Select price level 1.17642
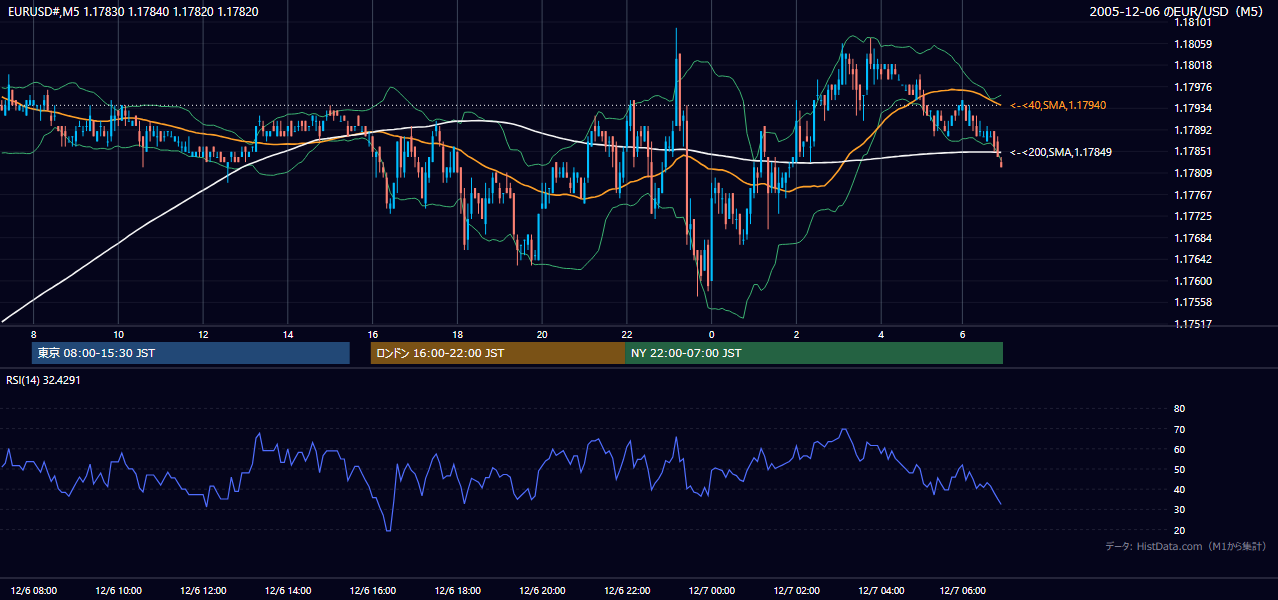1278x600 pixels. coord(1193,259)
